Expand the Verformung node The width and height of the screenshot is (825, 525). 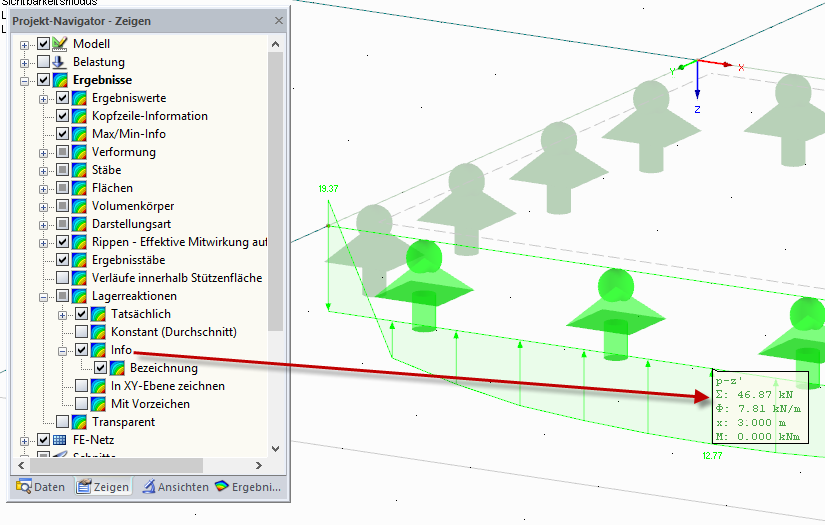pos(43,153)
